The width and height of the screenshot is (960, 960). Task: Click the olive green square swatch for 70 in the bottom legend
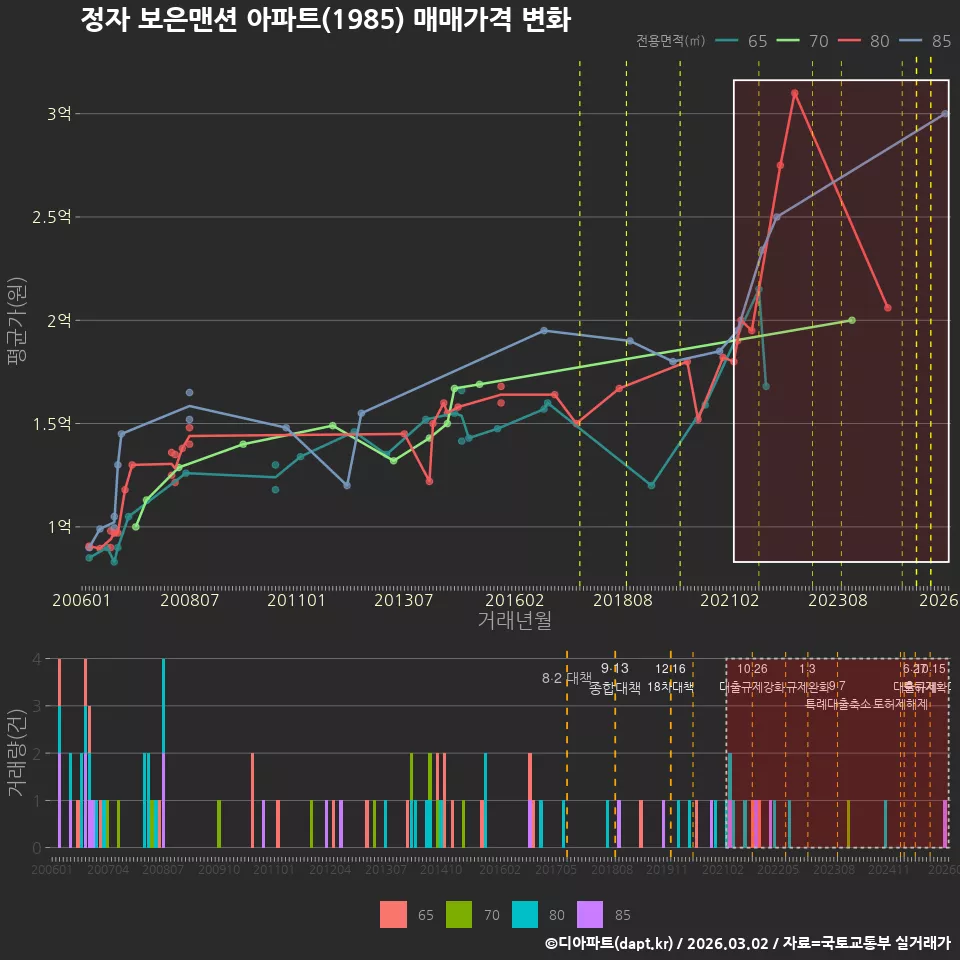pyautogui.click(x=459, y=915)
